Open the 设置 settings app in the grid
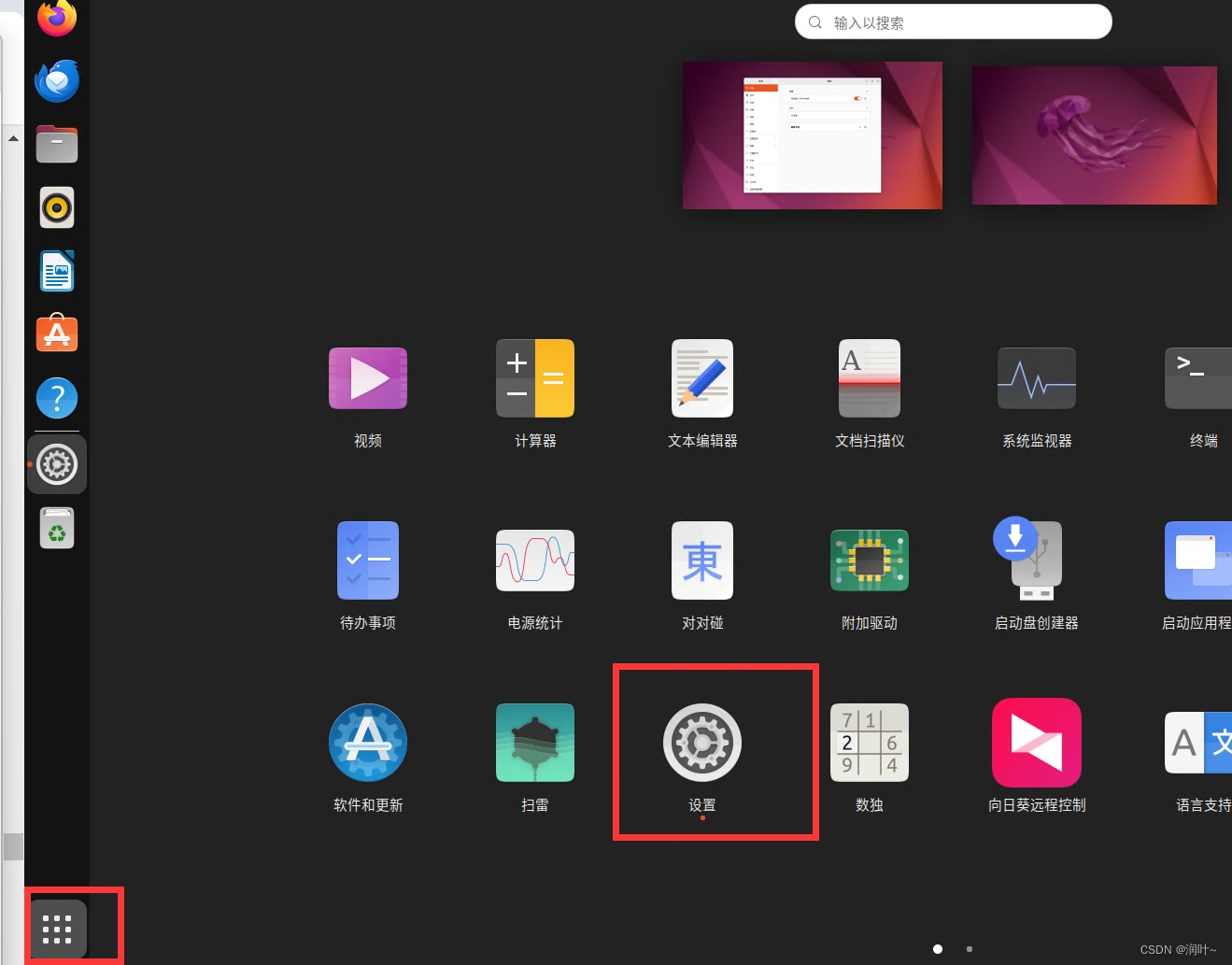The width and height of the screenshot is (1232, 965). (702, 743)
